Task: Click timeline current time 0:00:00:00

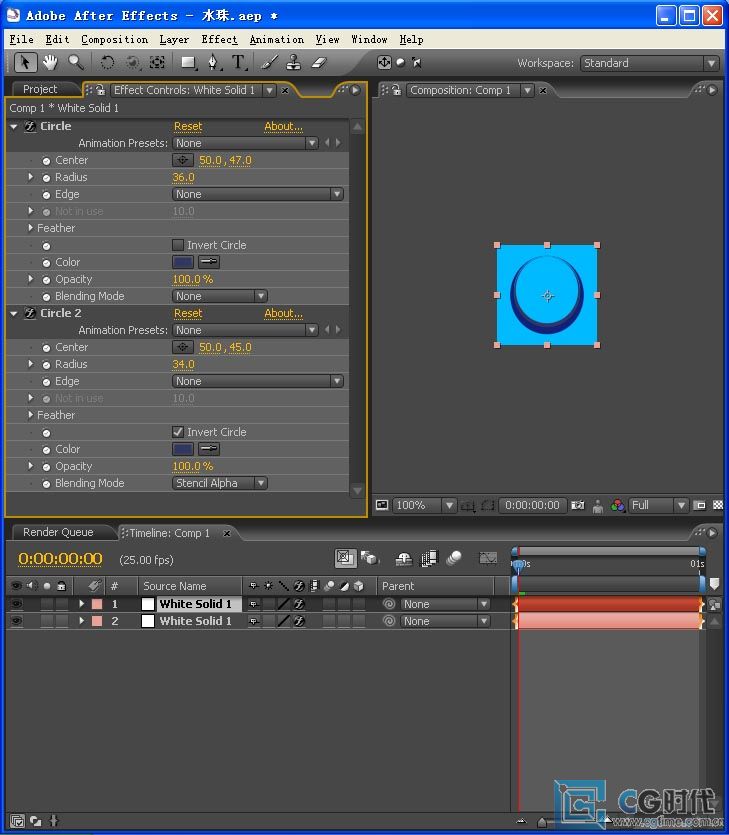Action: (60, 559)
